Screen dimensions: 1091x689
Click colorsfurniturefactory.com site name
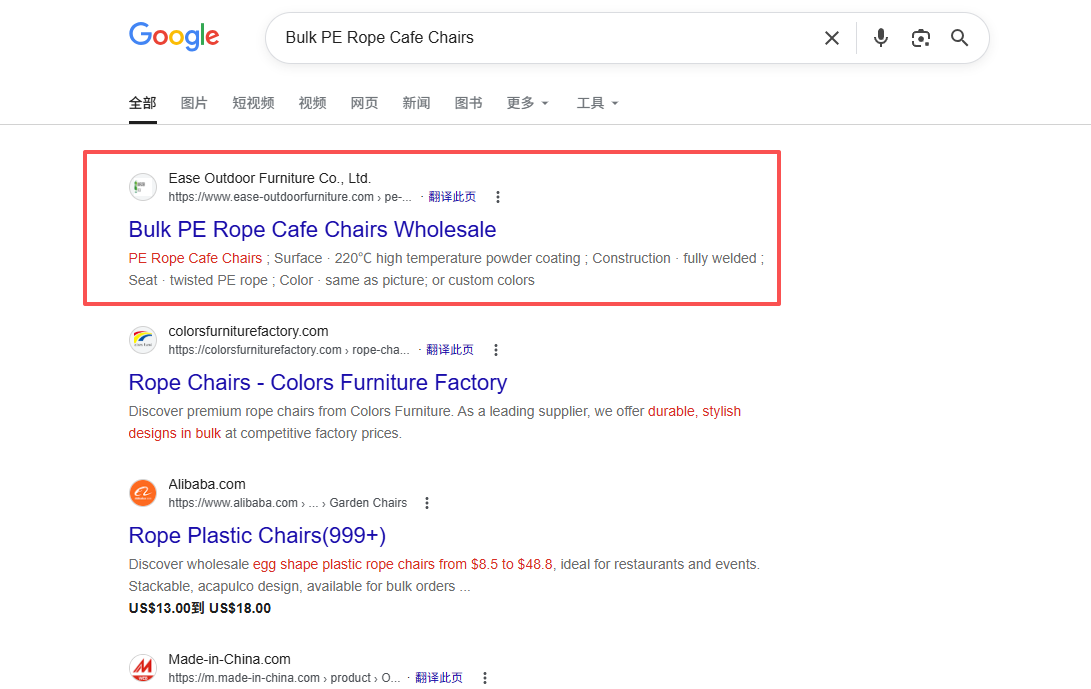pos(248,331)
